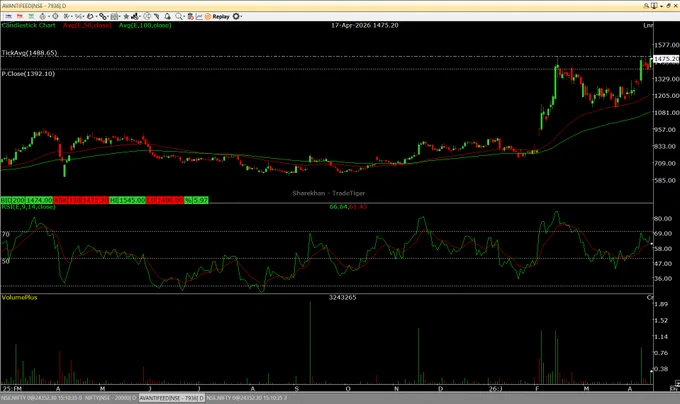
Task: Click the 80.00 RSI axis label
Action: pos(663,218)
